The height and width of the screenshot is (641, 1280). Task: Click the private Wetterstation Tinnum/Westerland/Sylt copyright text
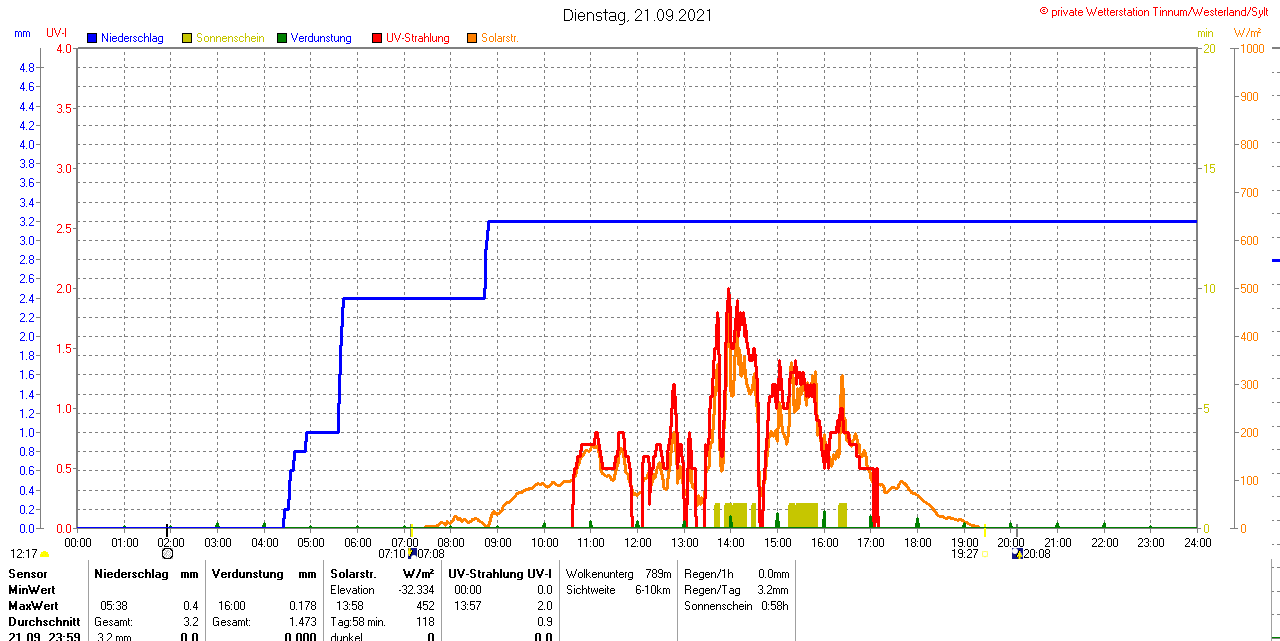[1157, 11]
